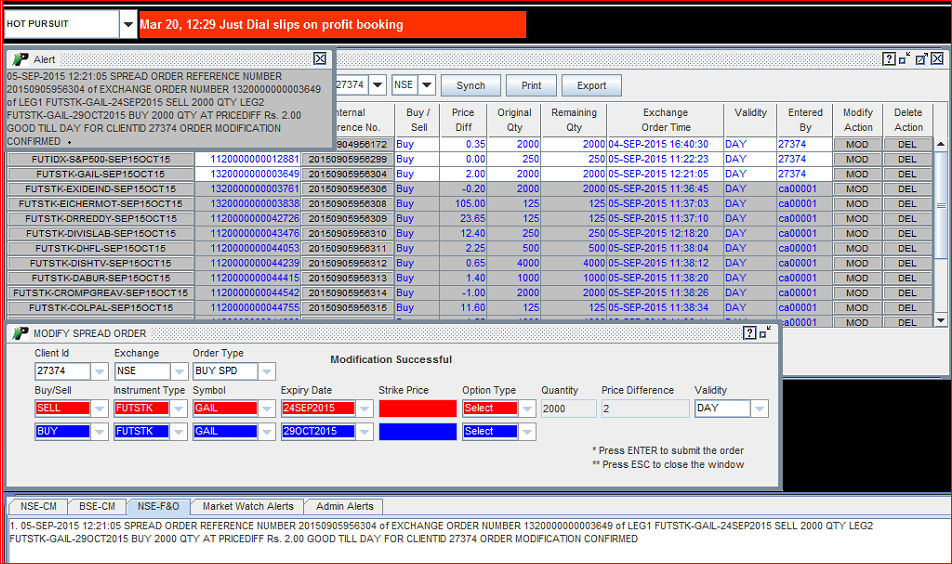Click the red Strike Price field
952x564 pixels.
[x=417, y=408]
